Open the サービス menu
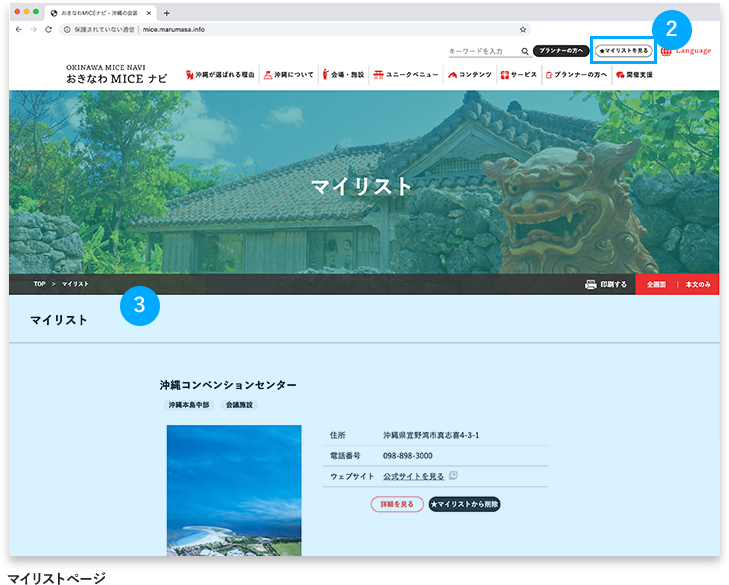The image size is (729, 585). click(519, 74)
